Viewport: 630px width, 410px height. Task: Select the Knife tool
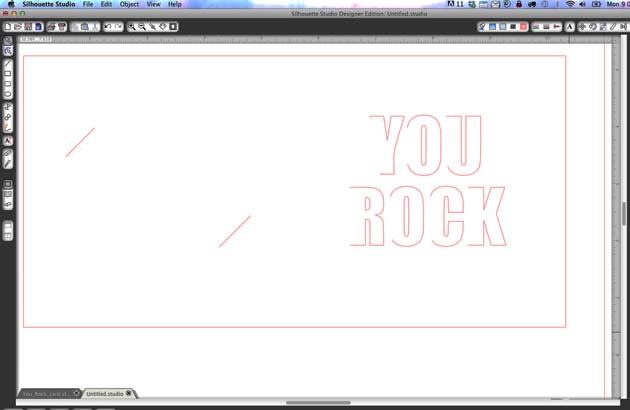pos(8,163)
